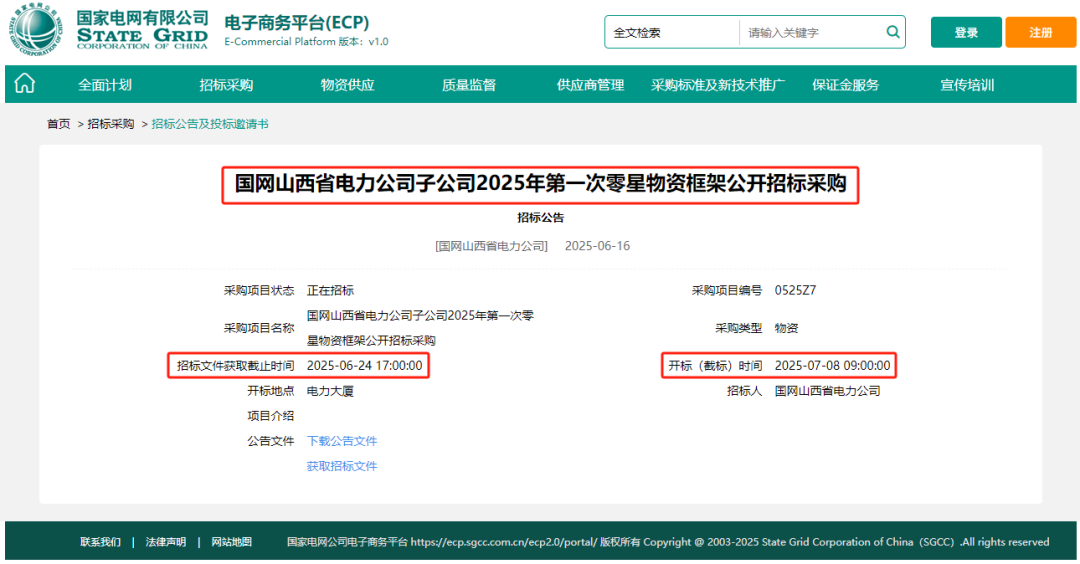Image resolution: width=1080 pixels, height=564 pixels.
Task: Click the deadline 2025-06-24 17:00:00
Action: [x=364, y=366]
